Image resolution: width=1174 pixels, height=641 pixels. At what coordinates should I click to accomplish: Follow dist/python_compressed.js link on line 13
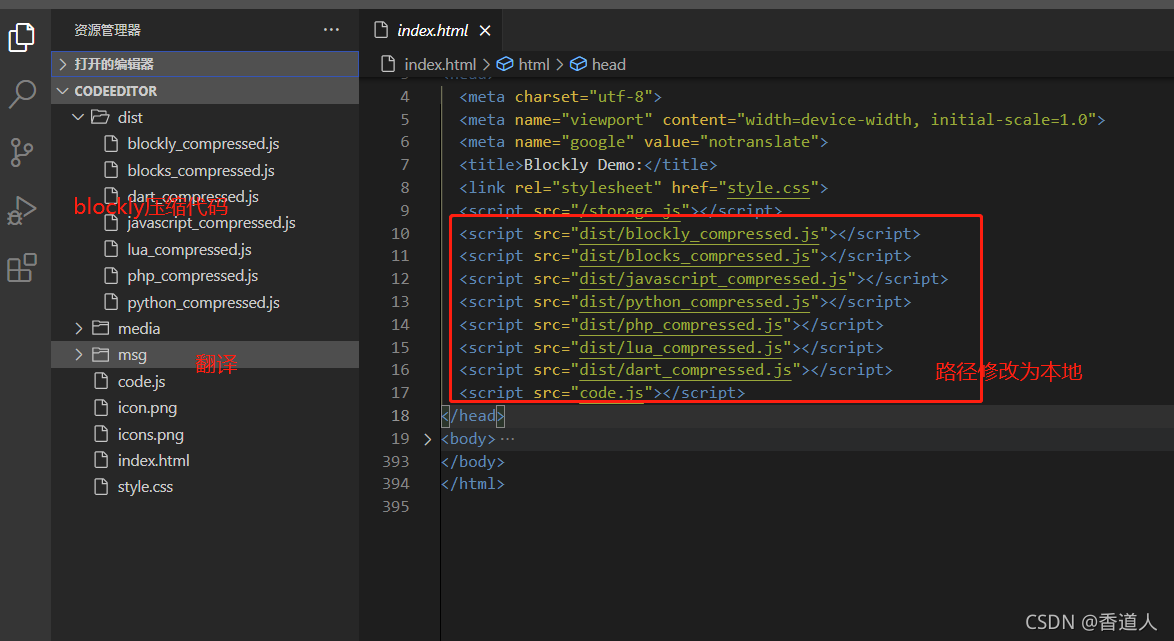click(x=695, y=302)
